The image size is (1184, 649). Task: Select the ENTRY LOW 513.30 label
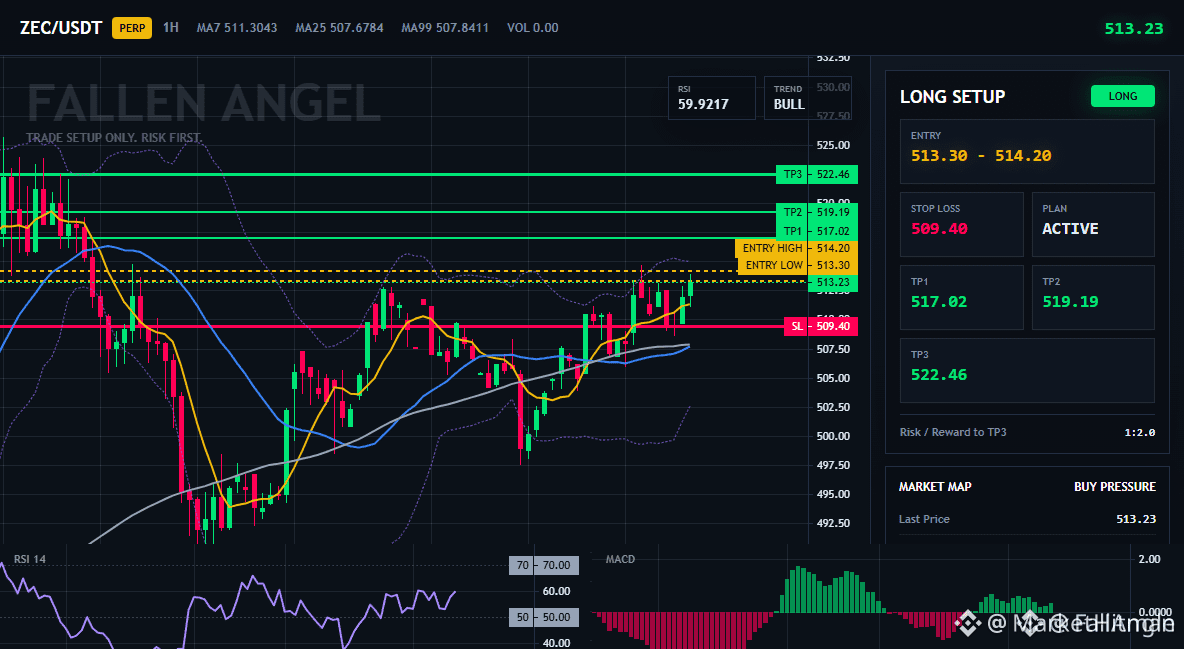(796, 265)
